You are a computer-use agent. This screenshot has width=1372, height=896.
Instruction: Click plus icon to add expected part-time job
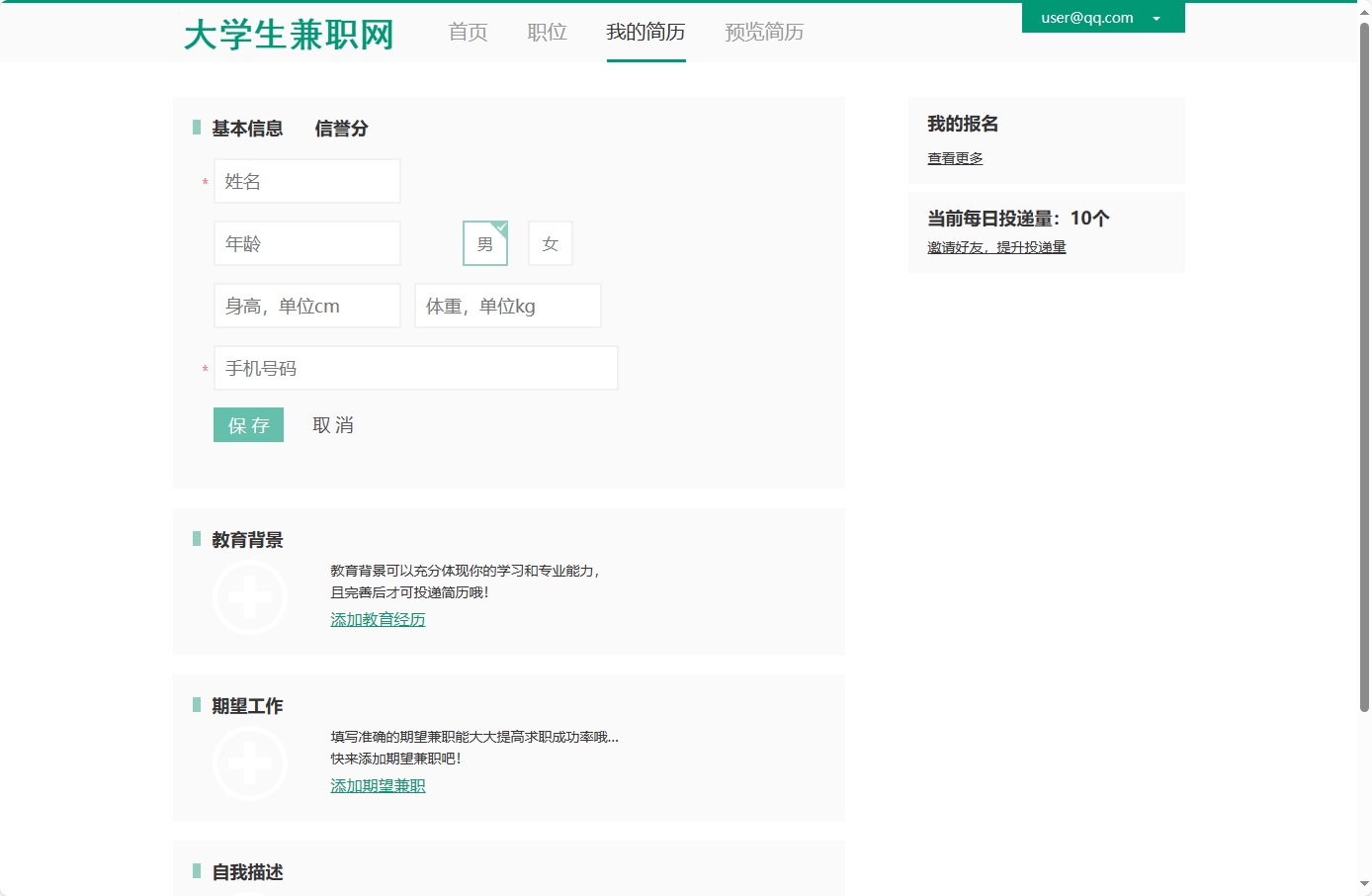[250, 762]
